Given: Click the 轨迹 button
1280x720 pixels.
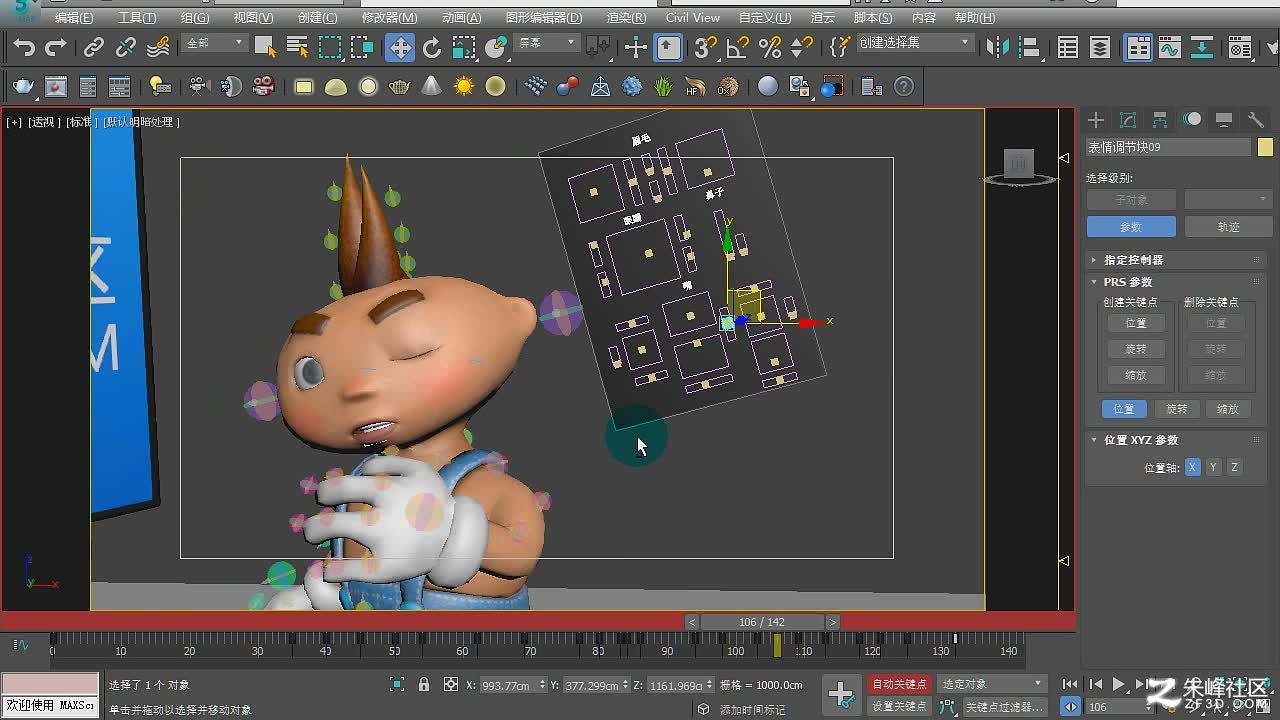Looking at the screenshot, I should (x=1228, y=227).
